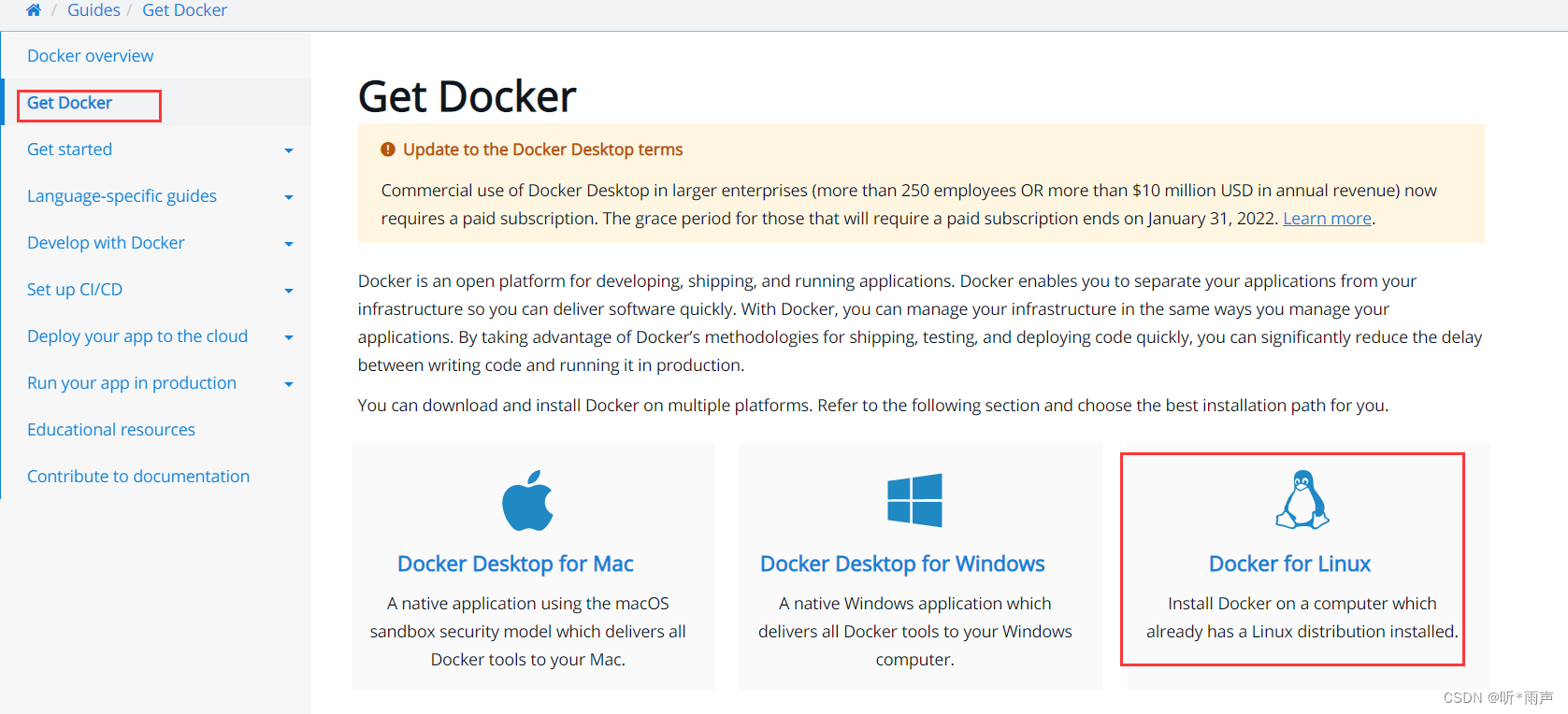Open Educational resources page
1568x714 pixels.
pyautogui.click(x=111, y=430)
